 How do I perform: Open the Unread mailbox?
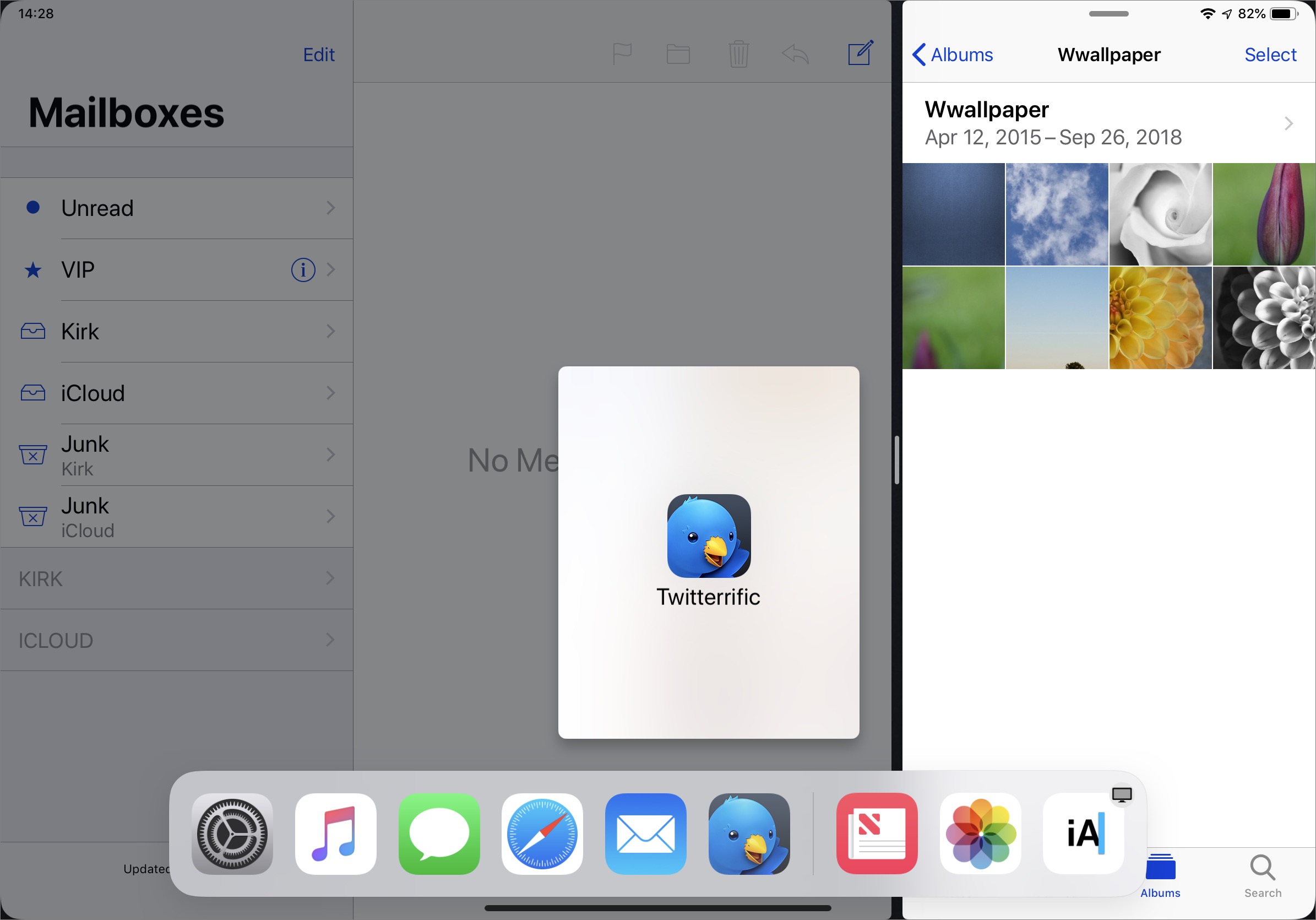(177, 208)
